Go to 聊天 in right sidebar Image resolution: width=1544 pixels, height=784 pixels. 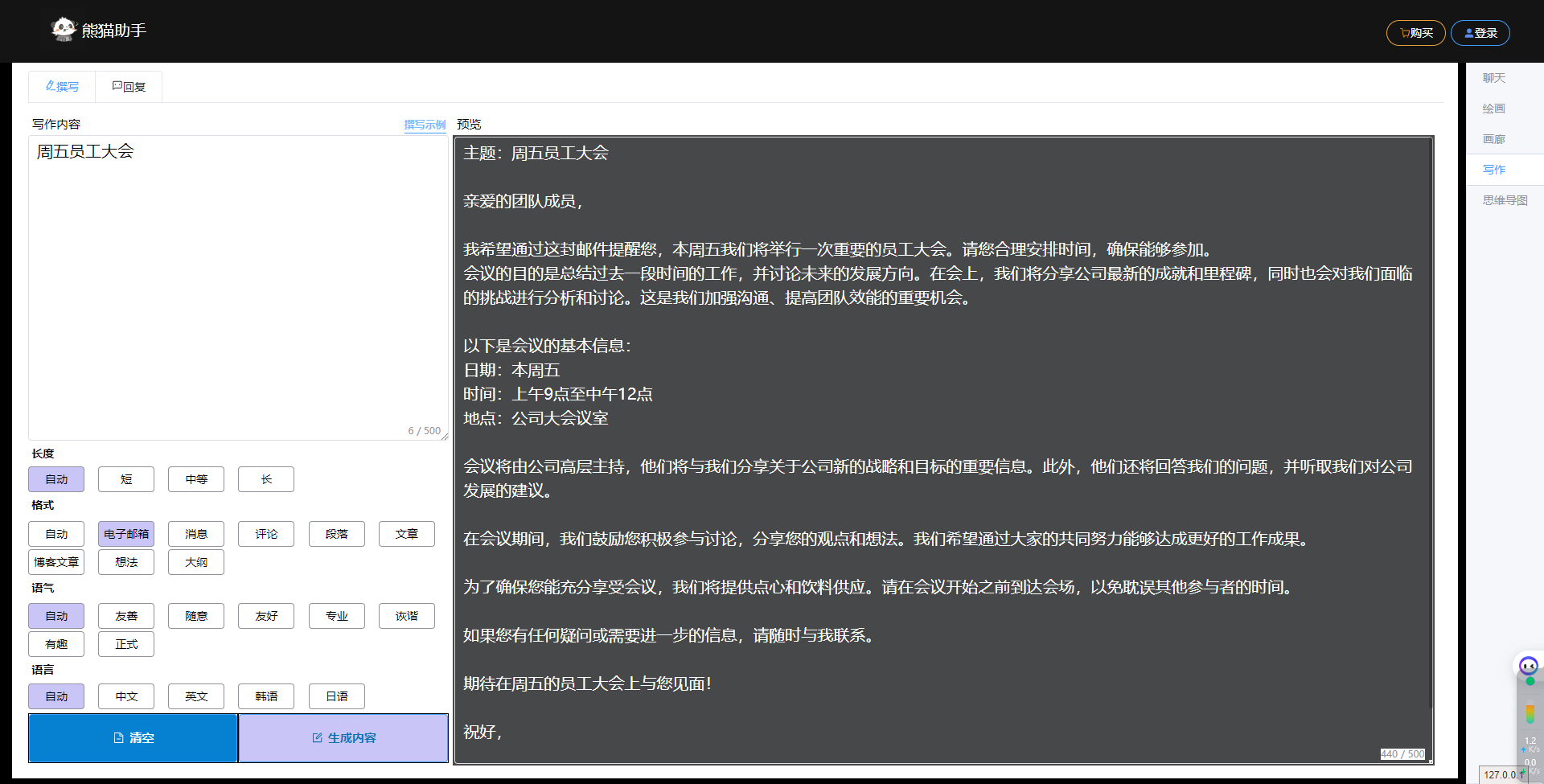(1493, 78)
